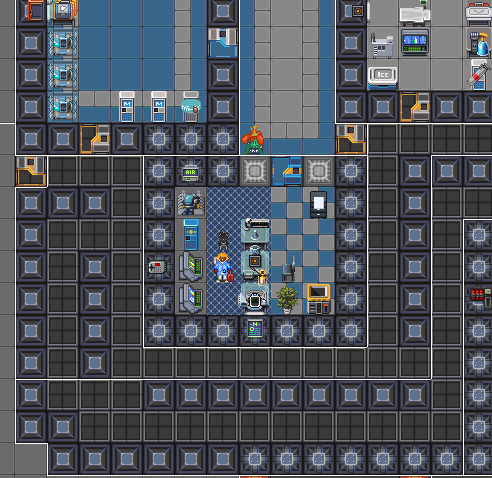This screenshot has height=478, width=492.
Task: Click the orange-framed crate with hand icon
Action: point(64,10)
